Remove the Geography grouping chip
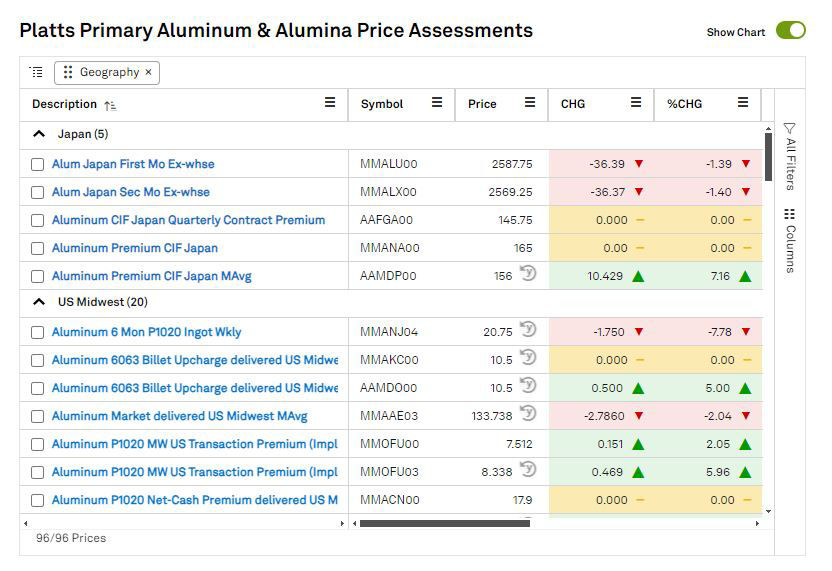 (149, 72)
